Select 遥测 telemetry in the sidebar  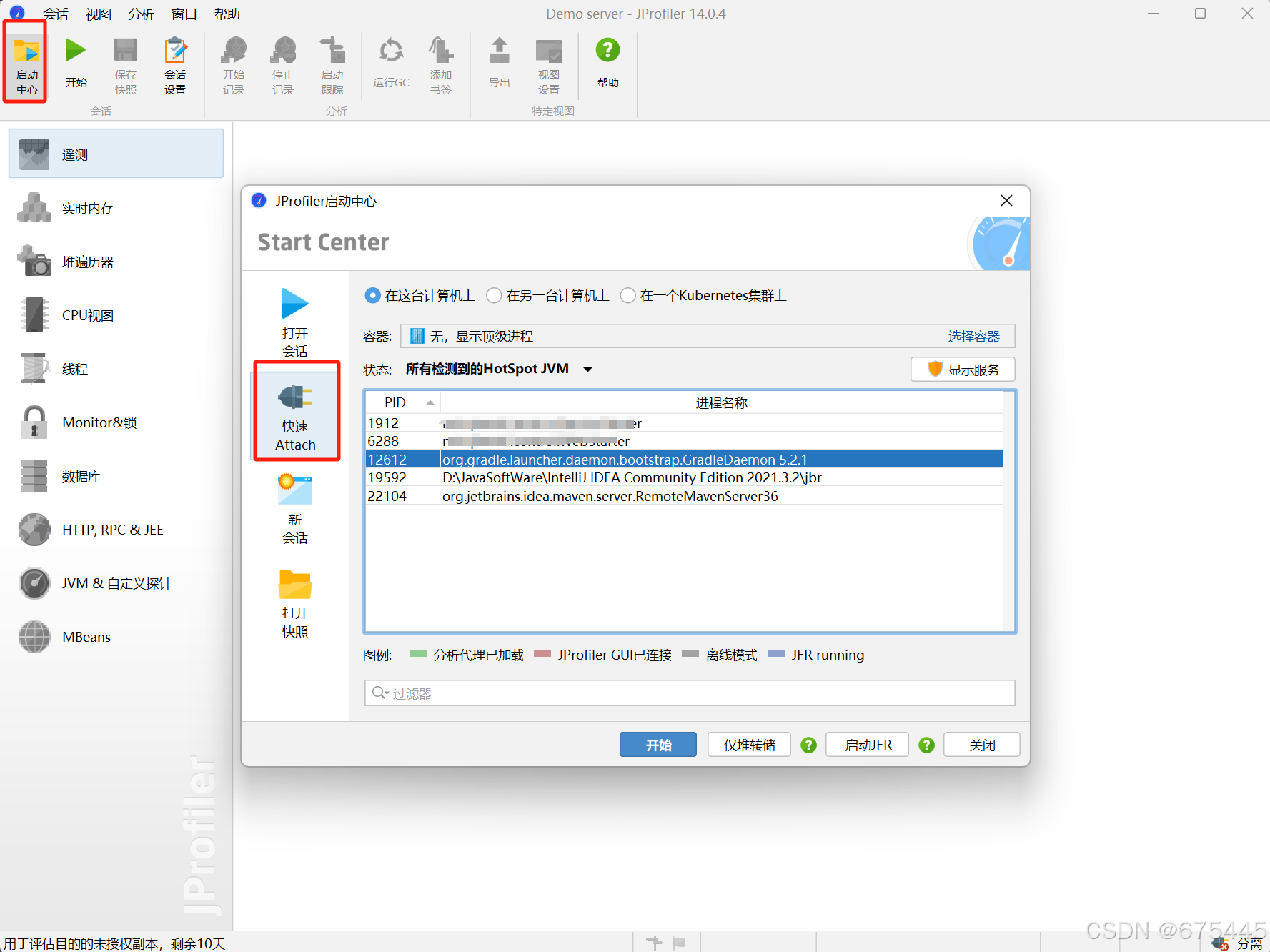pos(116,154)
